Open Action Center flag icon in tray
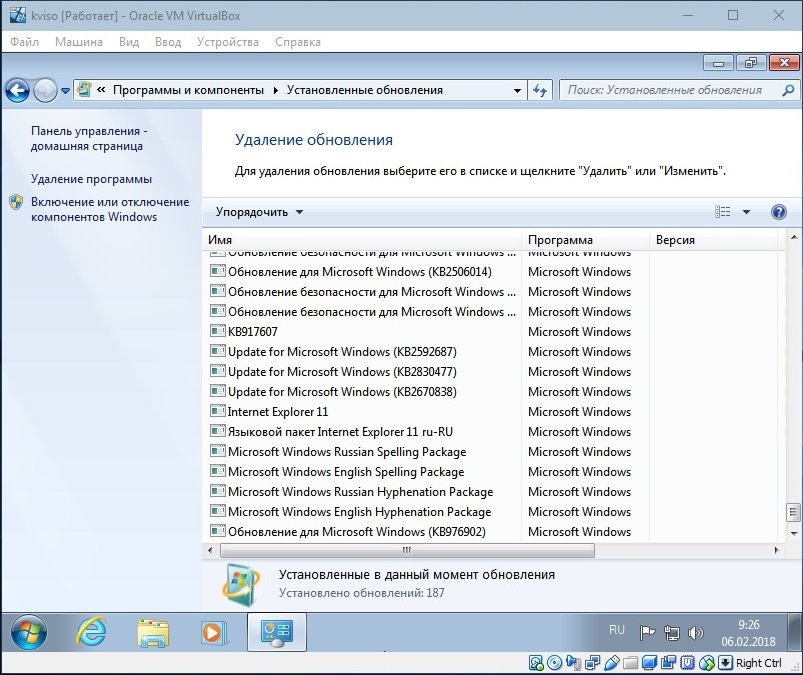 [647, 633]
